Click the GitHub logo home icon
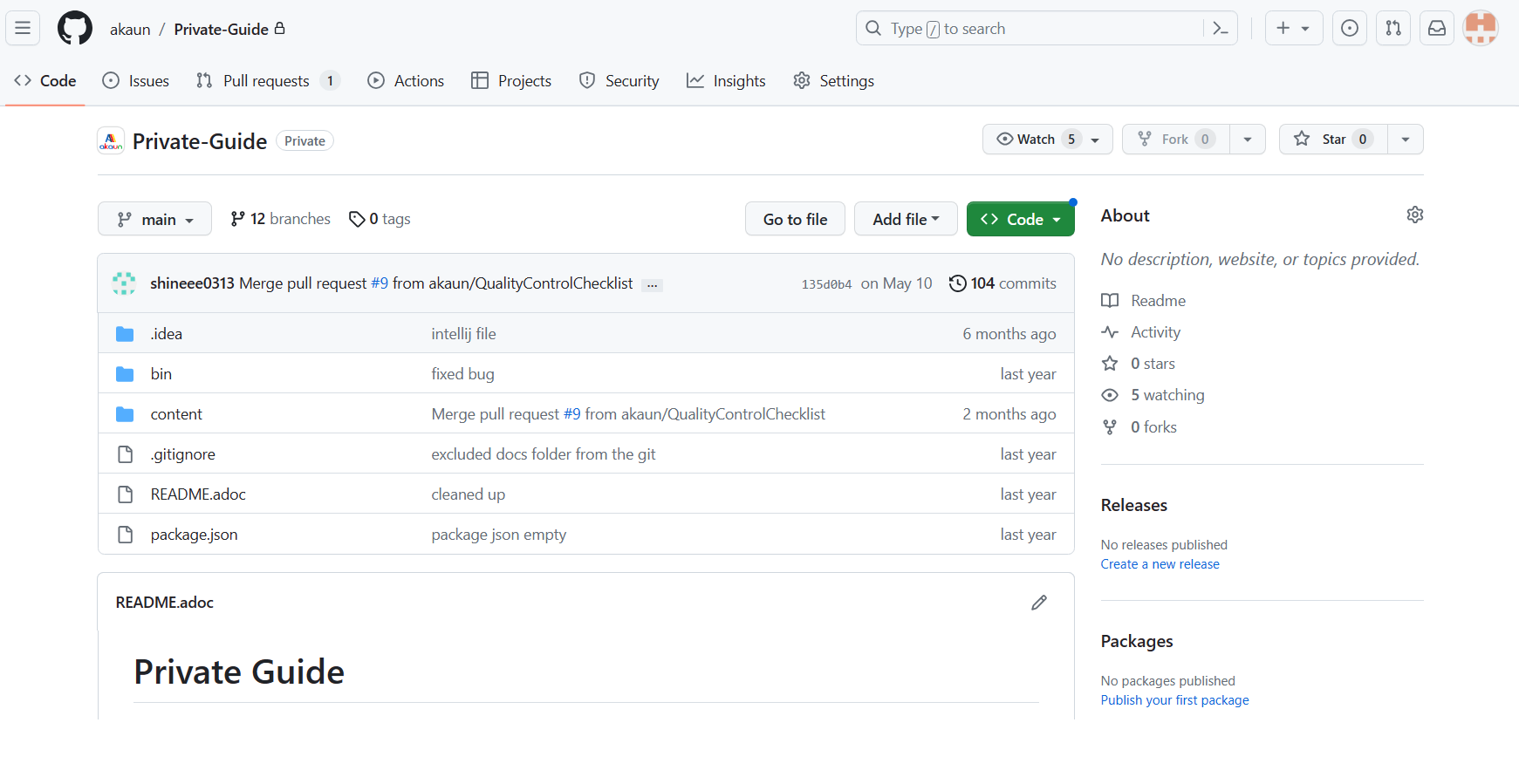 tap(75, 29)
